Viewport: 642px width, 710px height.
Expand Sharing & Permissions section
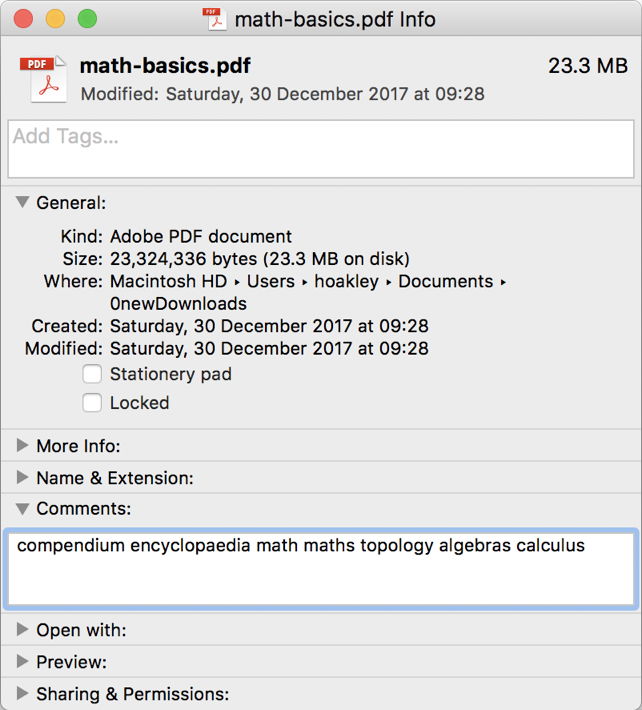click(22, 694)
